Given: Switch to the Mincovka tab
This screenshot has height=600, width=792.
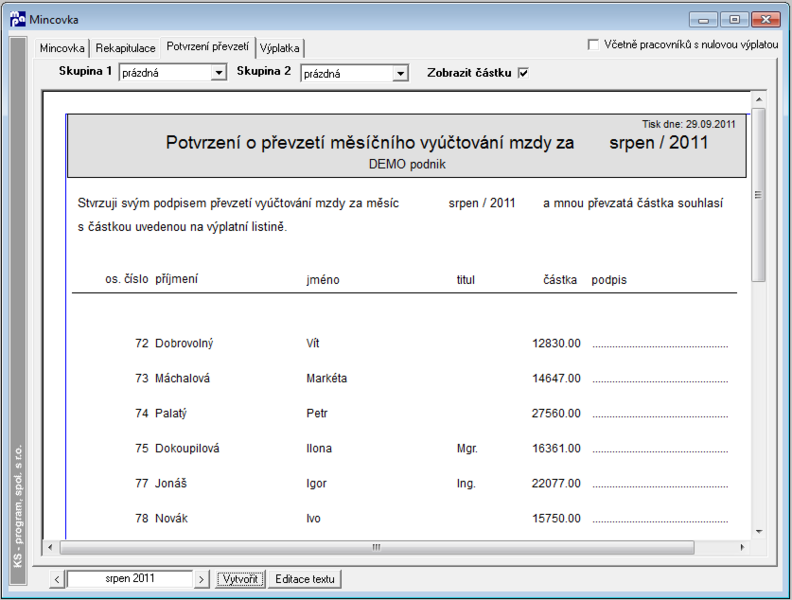Looking at the screenshot, I should tap(62, 48).
